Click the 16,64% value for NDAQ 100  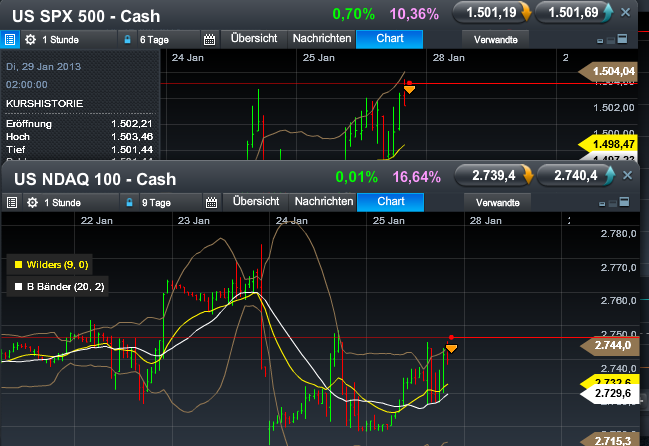(416, 177)
